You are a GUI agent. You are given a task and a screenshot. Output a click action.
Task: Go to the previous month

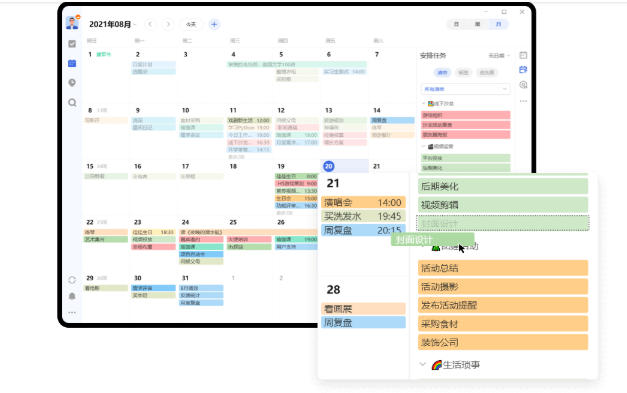[x=150, y=24]
